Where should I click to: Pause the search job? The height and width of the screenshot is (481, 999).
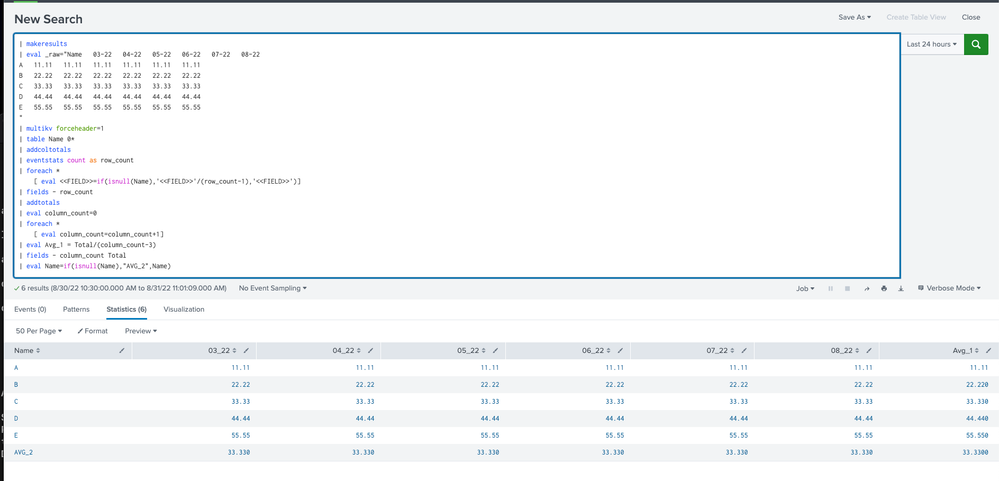pos(830,288)
